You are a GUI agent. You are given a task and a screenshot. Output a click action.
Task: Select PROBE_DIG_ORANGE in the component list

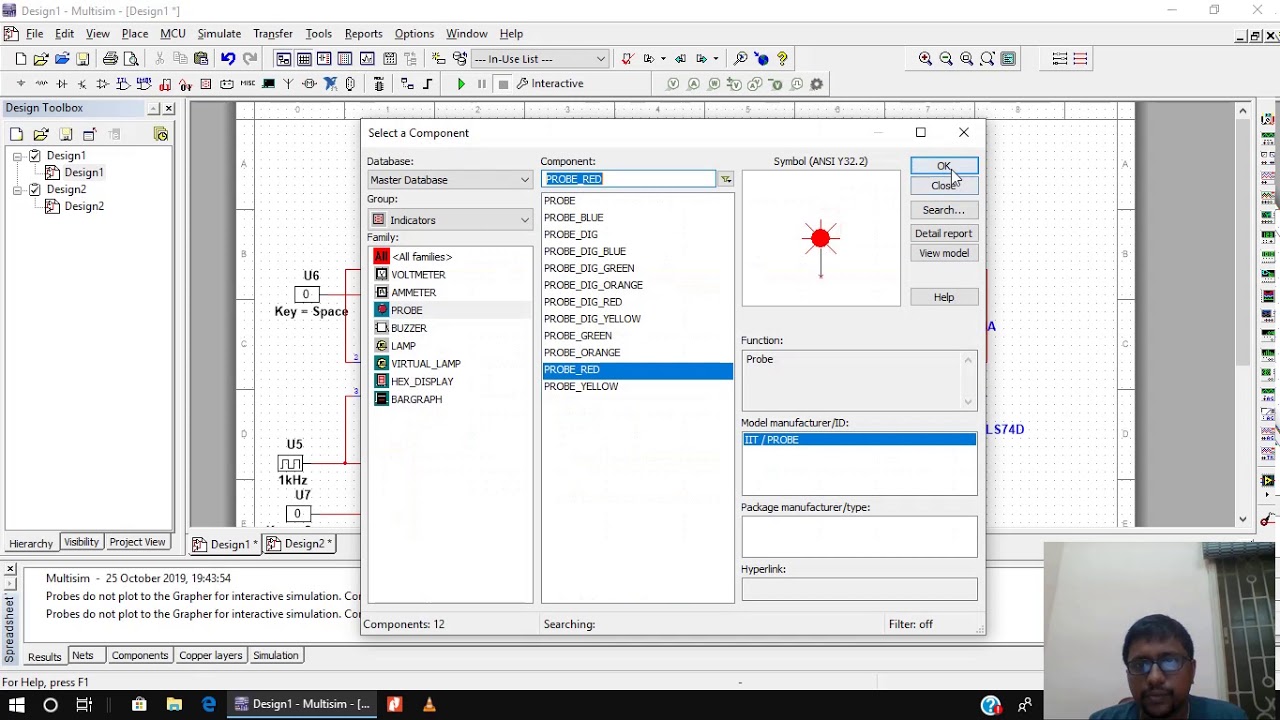[593, 285]
